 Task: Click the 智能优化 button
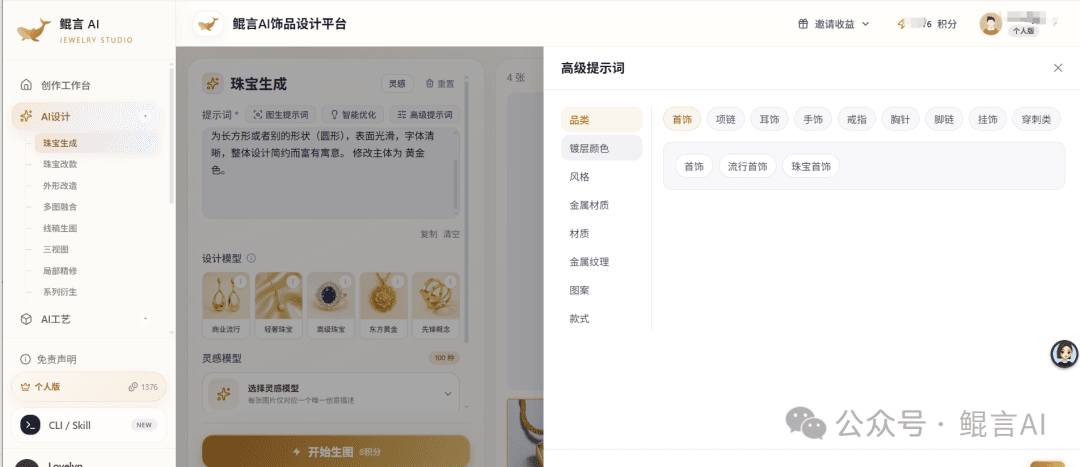point(353,114)
